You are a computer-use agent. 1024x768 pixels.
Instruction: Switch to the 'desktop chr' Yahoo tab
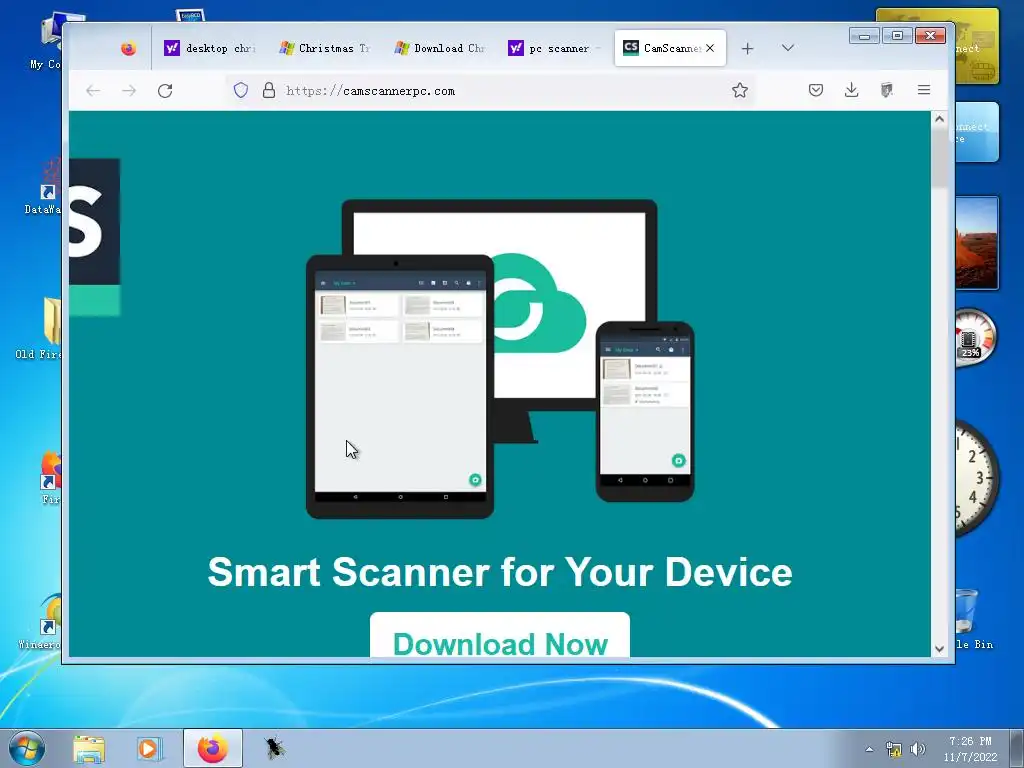coord(210,48)
